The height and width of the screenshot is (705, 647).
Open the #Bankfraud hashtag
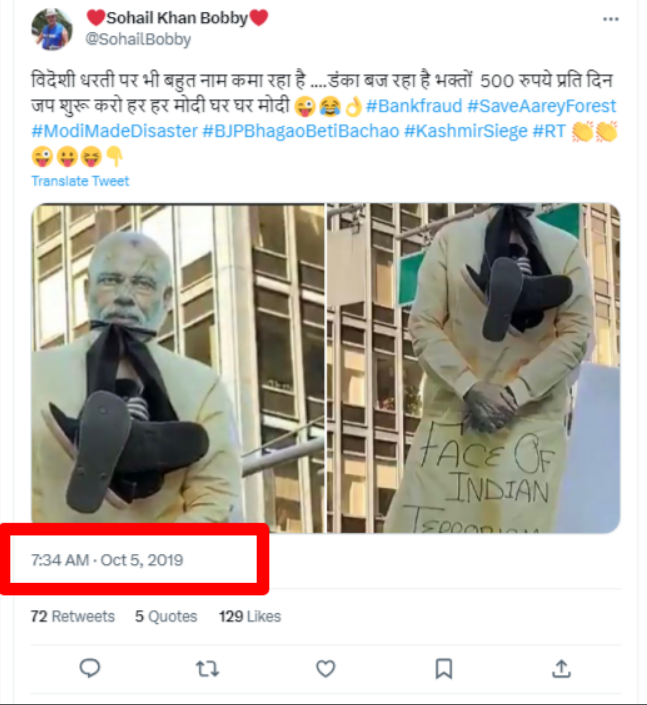pos(413,106)
